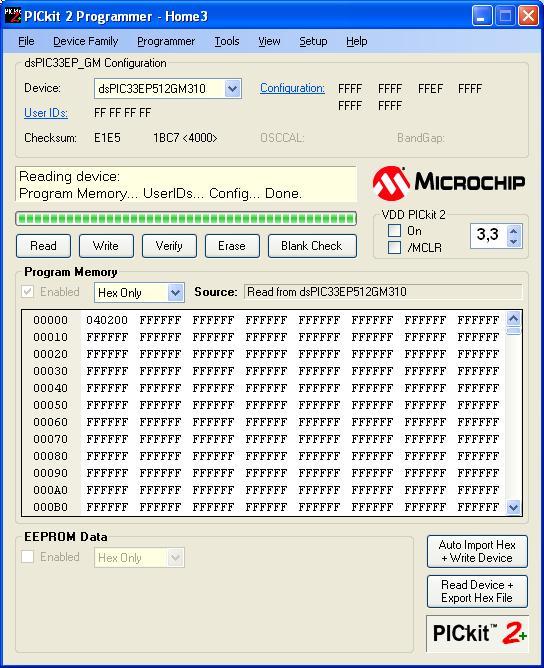Click the PICkit 2+ logo image
This screenshot has height=668, width=544.
477,633
